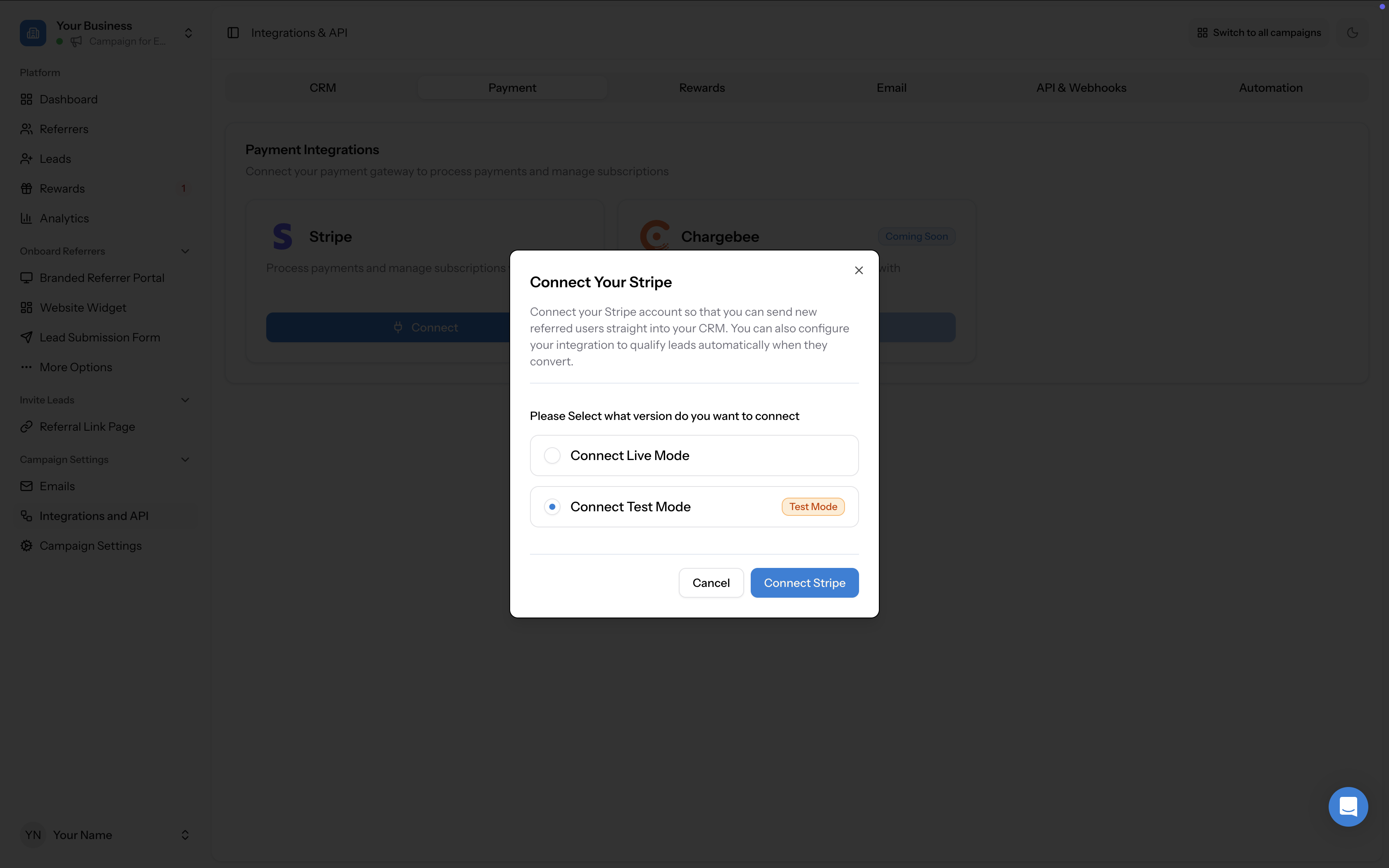Switch to the CRM tab
The width and height of the screenshot is (1389, 868).
pos(322,87)
